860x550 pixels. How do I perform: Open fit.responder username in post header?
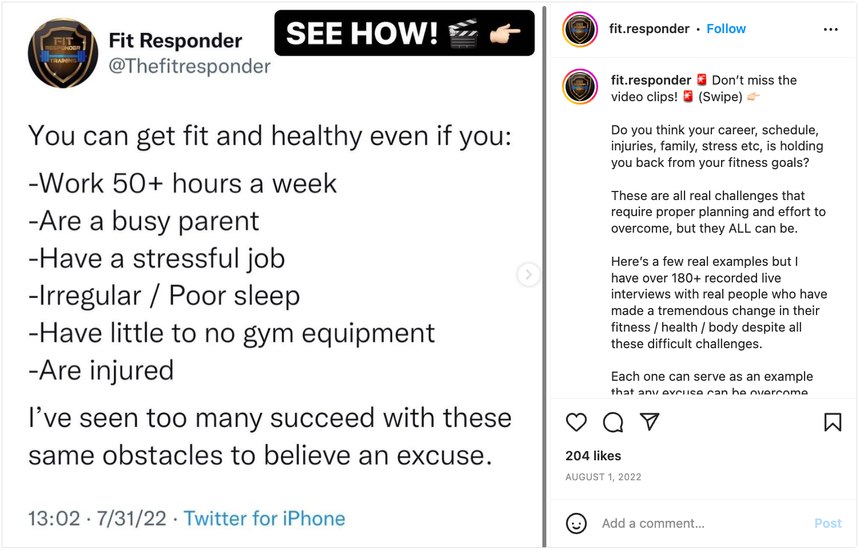pos(649,29)
